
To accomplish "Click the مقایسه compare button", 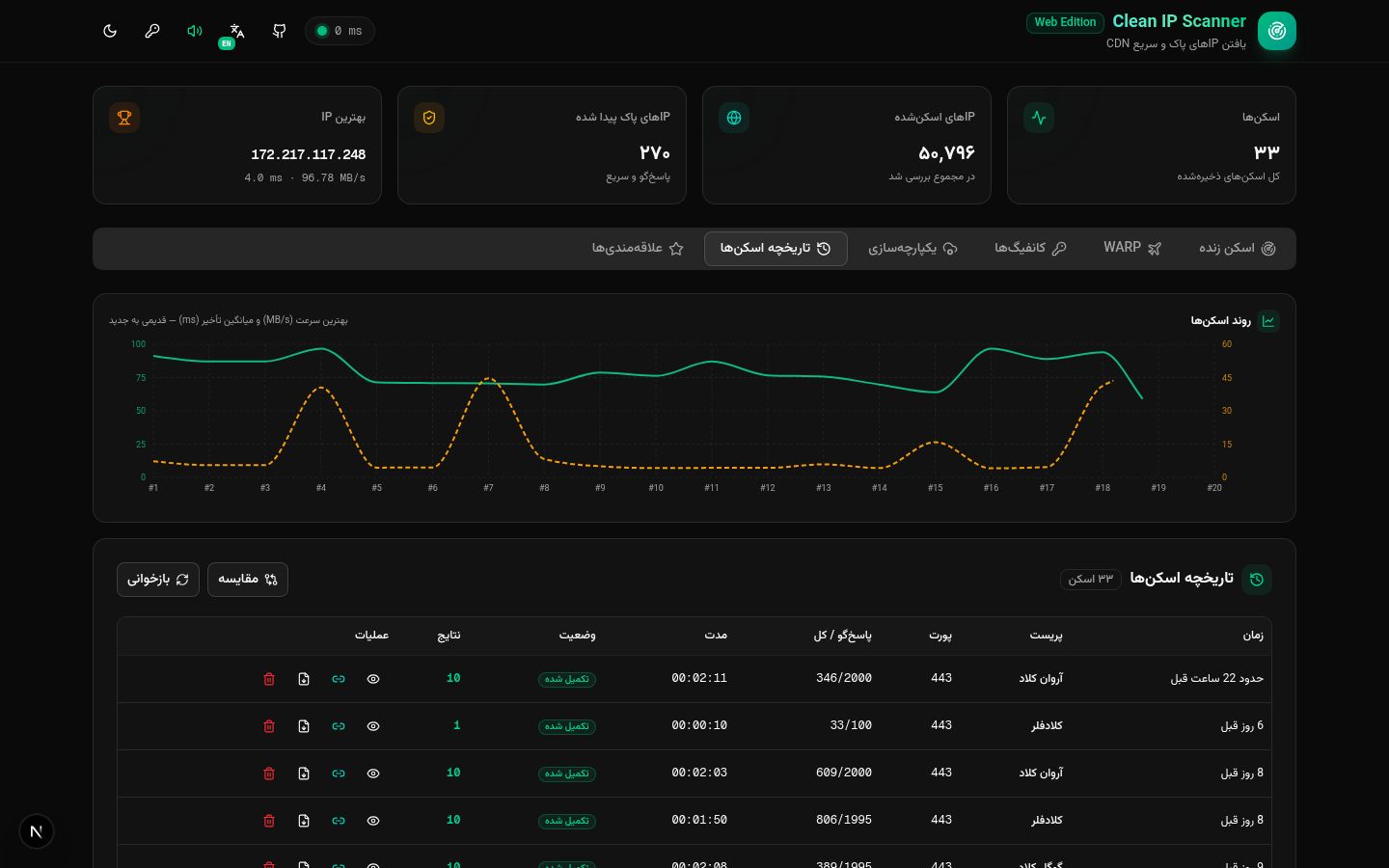I will point(248,580).
